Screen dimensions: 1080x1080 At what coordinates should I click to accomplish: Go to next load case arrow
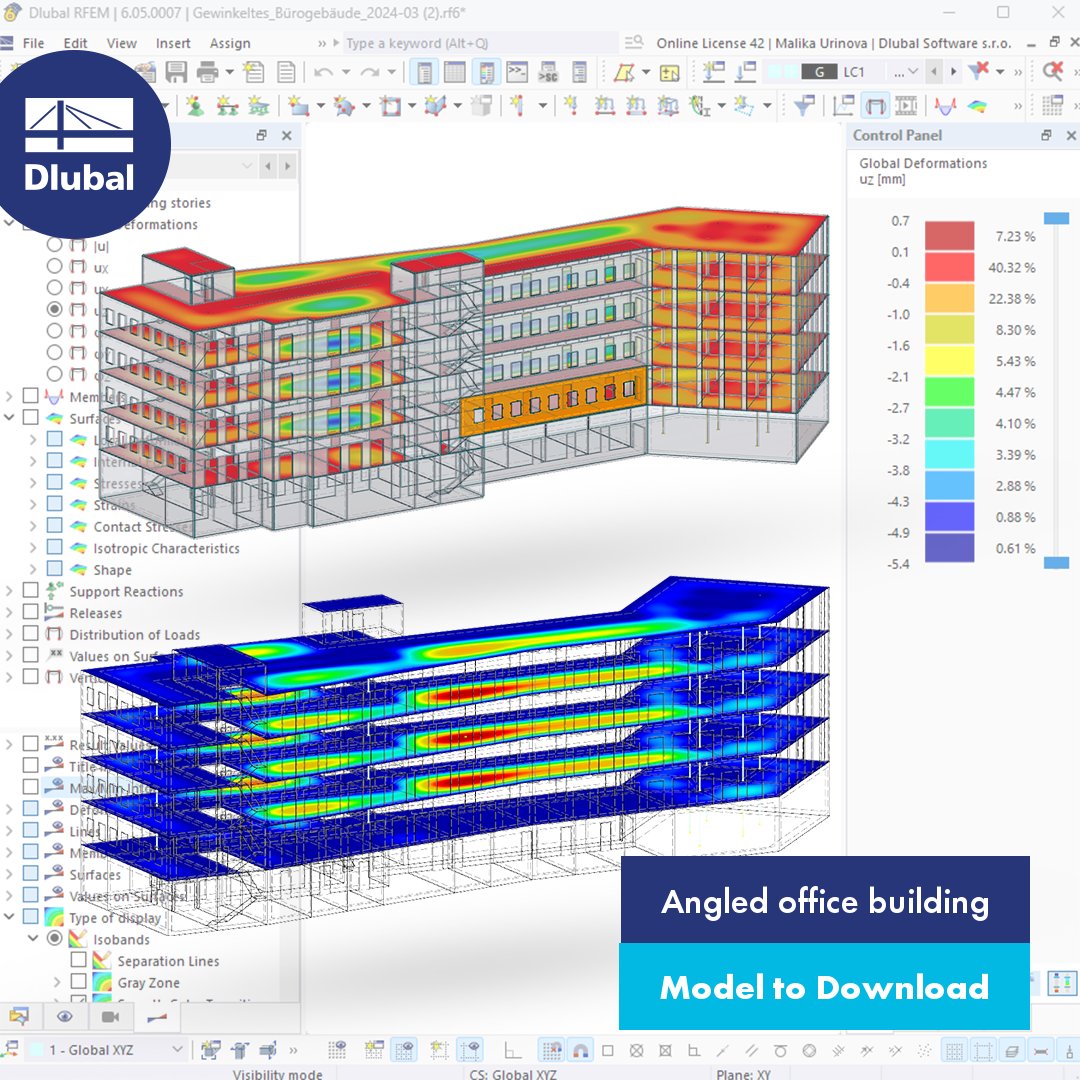tap(953, 72)
